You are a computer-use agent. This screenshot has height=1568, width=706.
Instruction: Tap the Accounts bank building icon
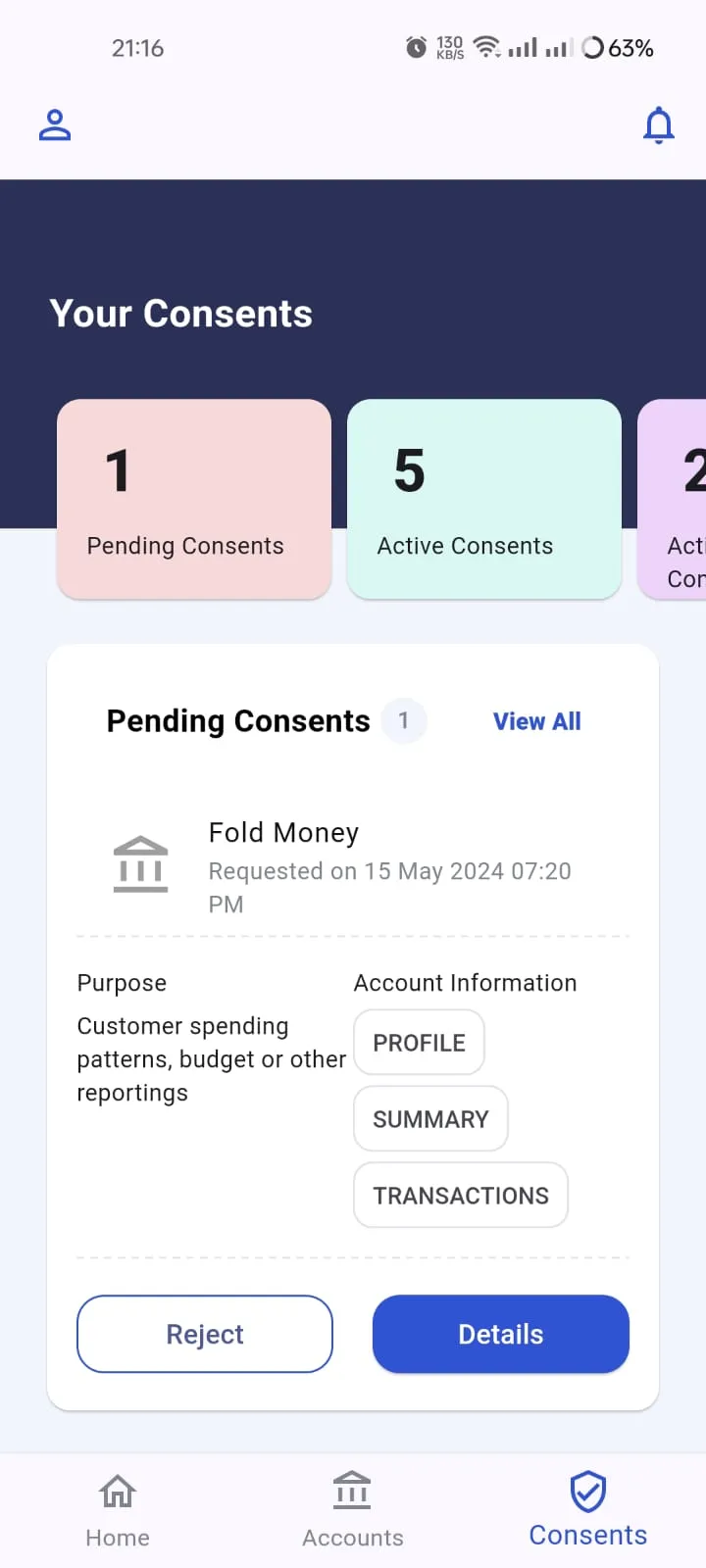352,1491
